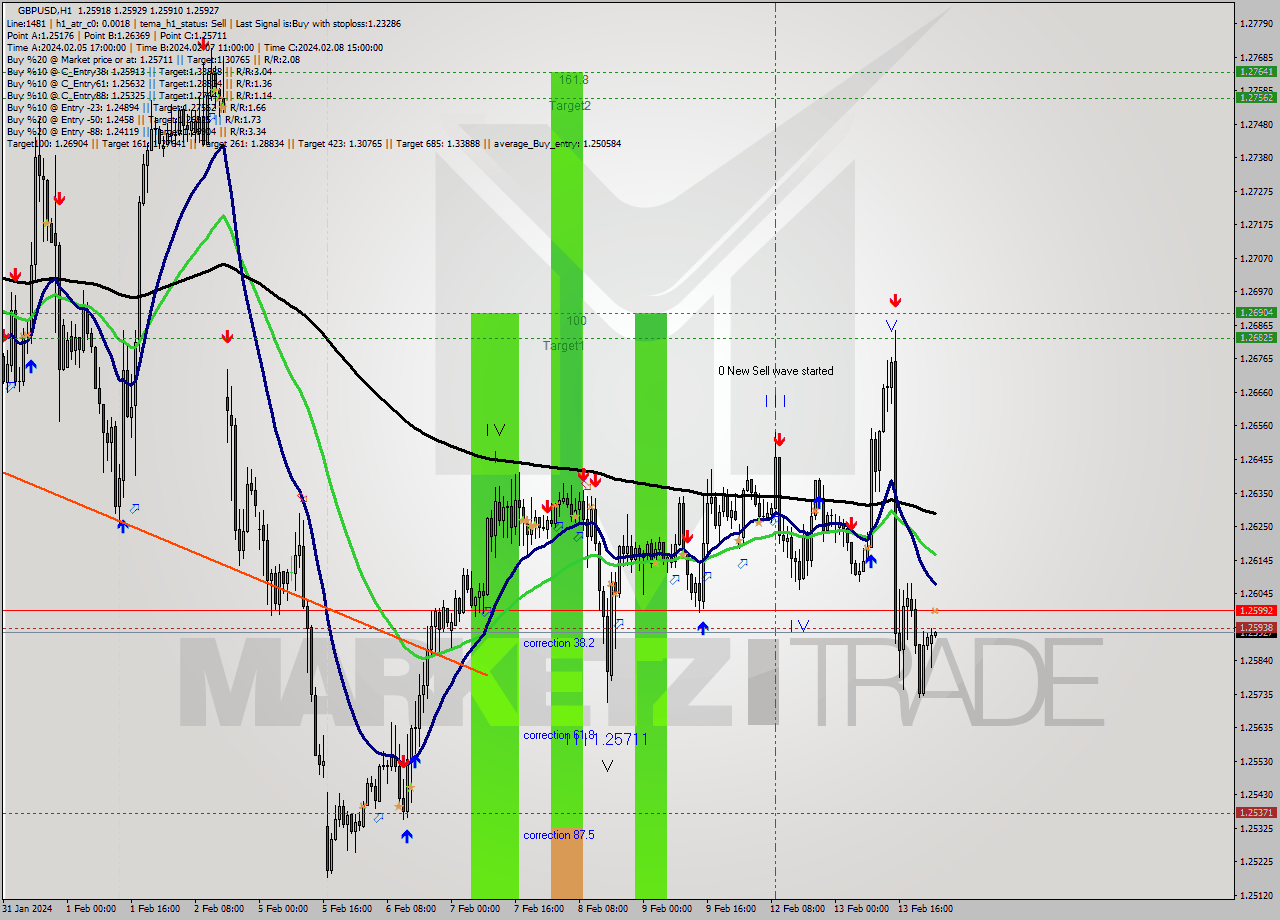Click the 12 Feb 08:00 time label
Viewport: 1280px width, 920px height.
[x=797, y=909]
